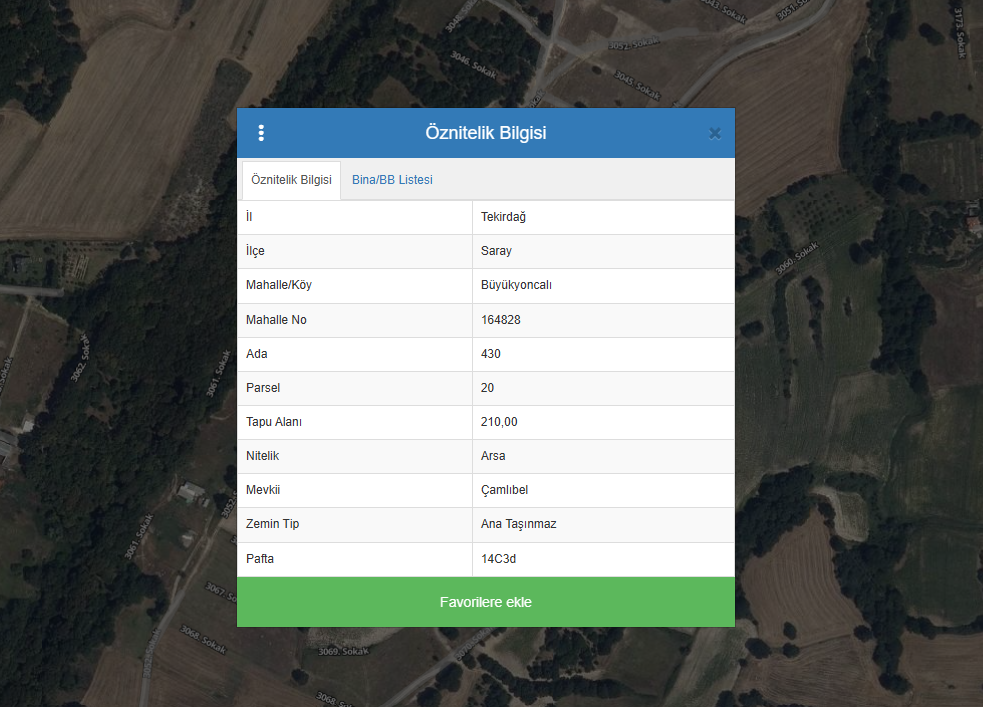Click the 3060. Sokak street label on map
This screenshot has width=983, height=707.
tap(796, 258)
